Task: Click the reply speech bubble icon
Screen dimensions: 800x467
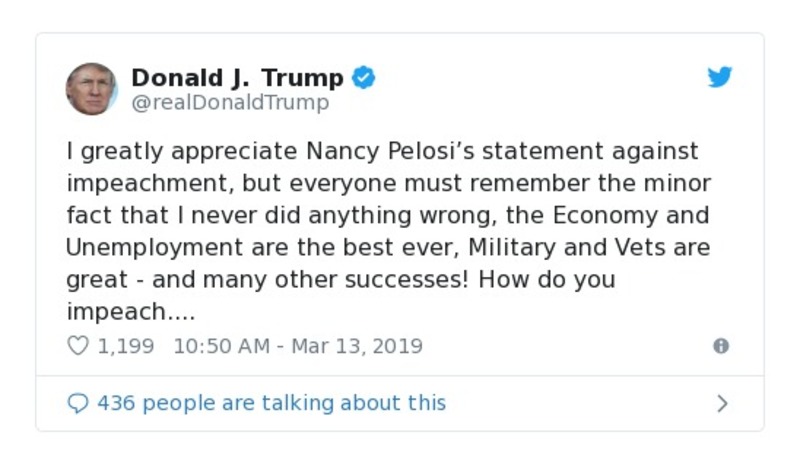Action: pyautogui.click(x=77, y=403)
